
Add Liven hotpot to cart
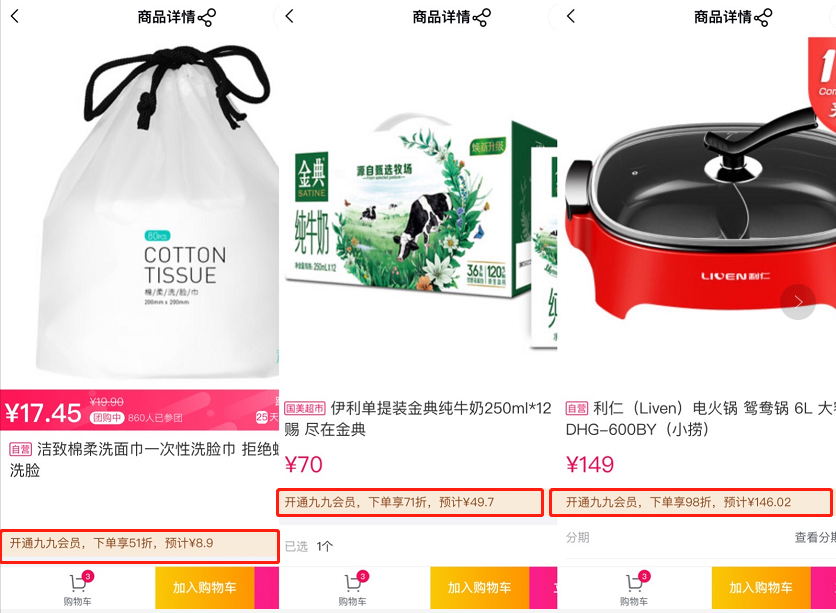coord(761,587)
